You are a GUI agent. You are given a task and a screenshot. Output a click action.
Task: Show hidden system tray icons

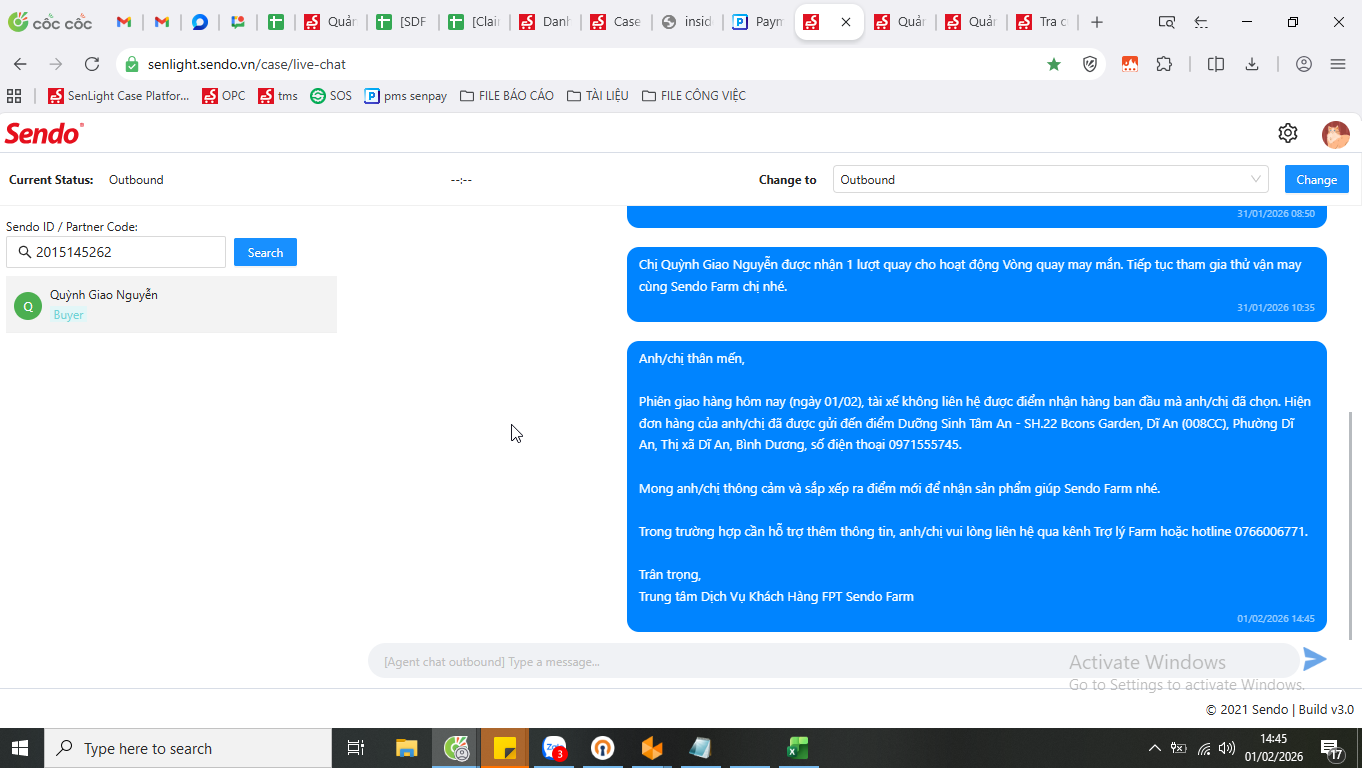(1155, 748)
